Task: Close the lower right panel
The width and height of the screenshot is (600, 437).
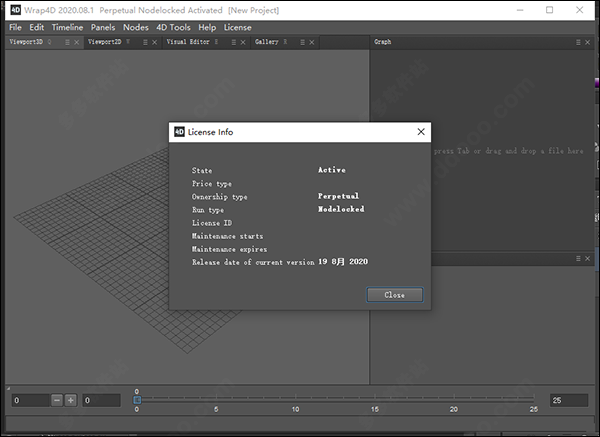Action: [588, 259]
